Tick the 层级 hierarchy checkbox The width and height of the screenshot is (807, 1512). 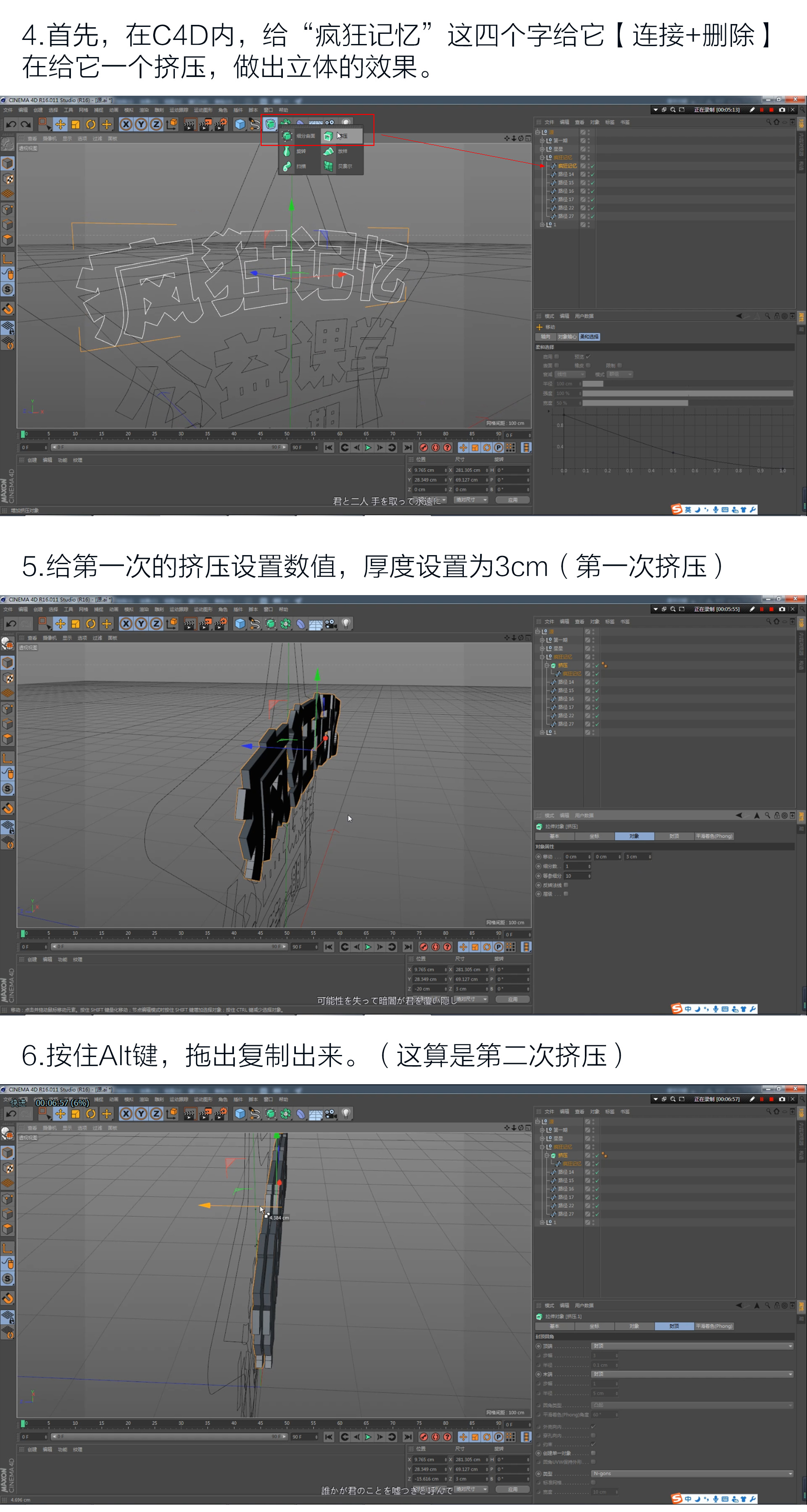(x=566, y=894)
